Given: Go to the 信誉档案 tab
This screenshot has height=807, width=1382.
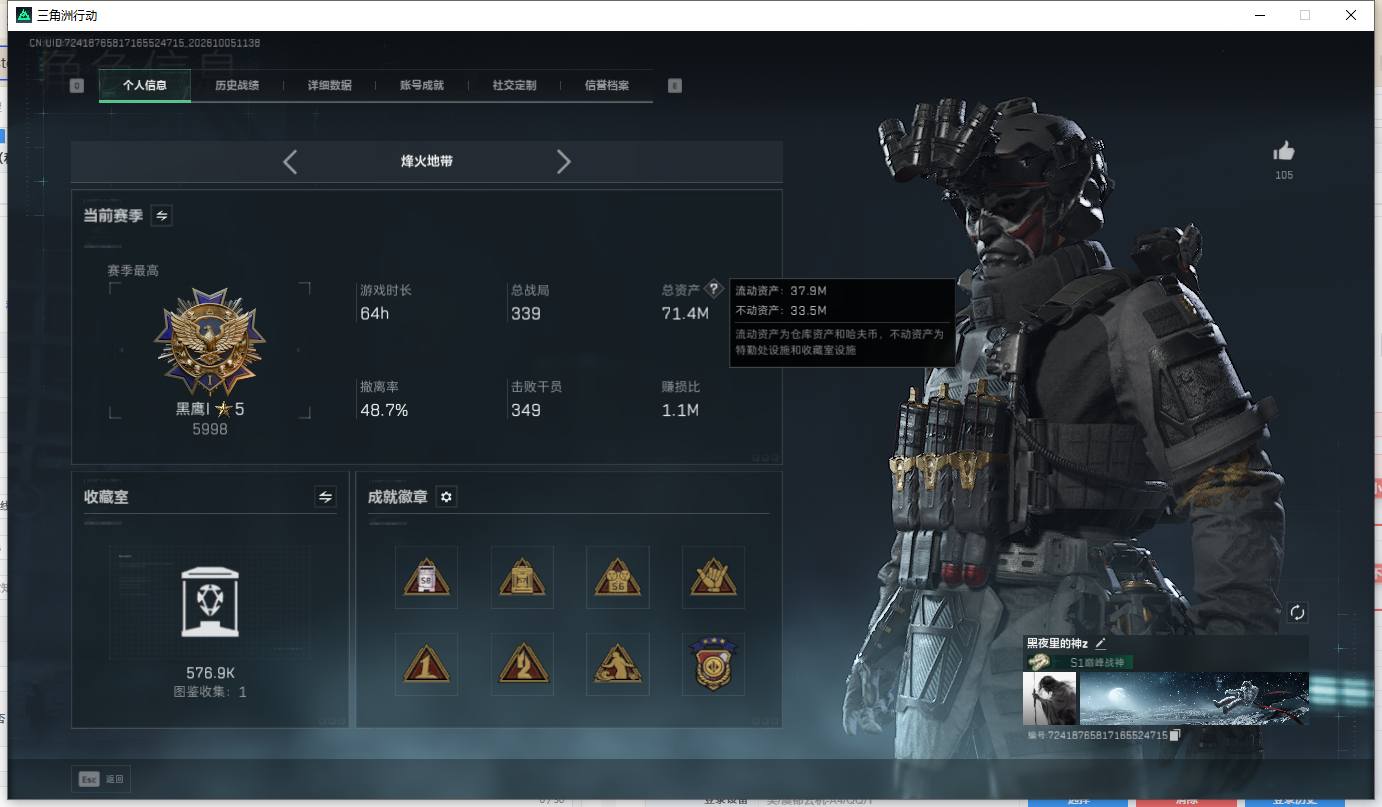Looking at the screenshot, I should [607, 86].
